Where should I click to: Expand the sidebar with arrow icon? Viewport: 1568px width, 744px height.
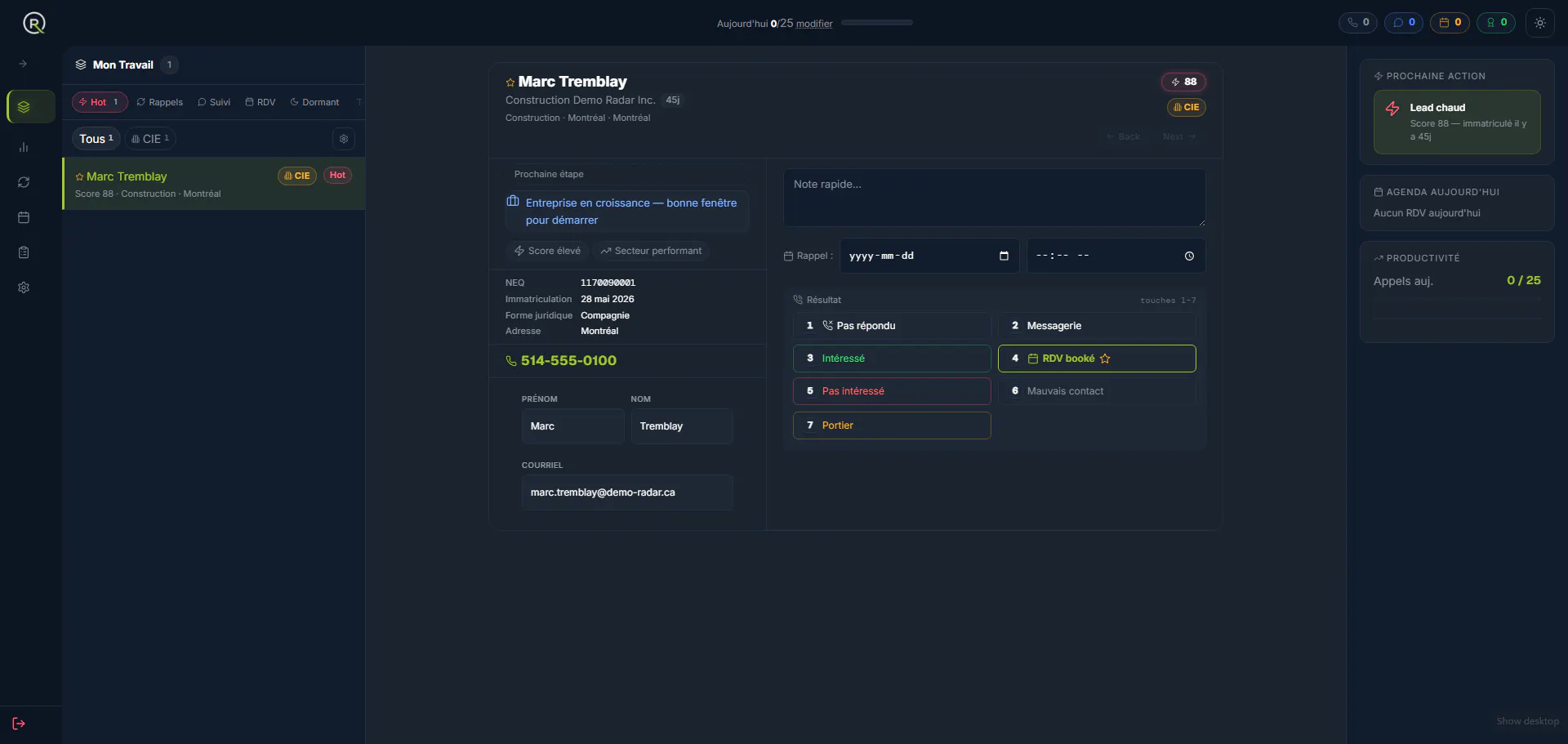coord(23,64)
